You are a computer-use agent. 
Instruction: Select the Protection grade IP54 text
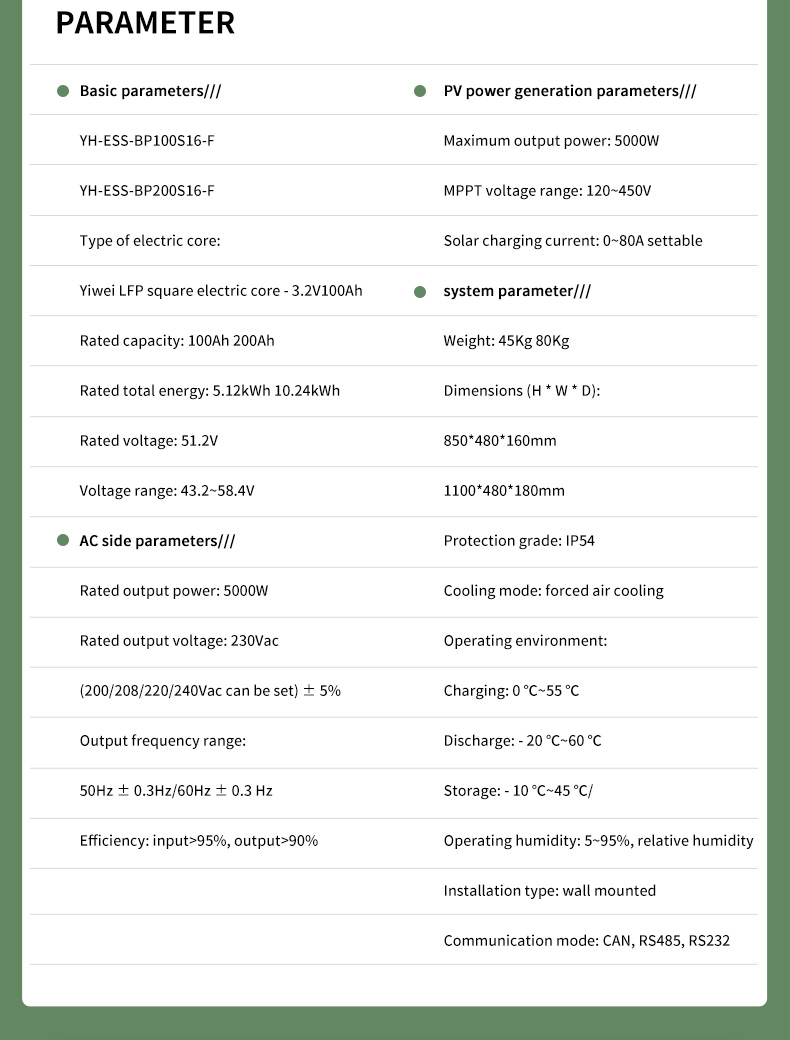(519, 541)
